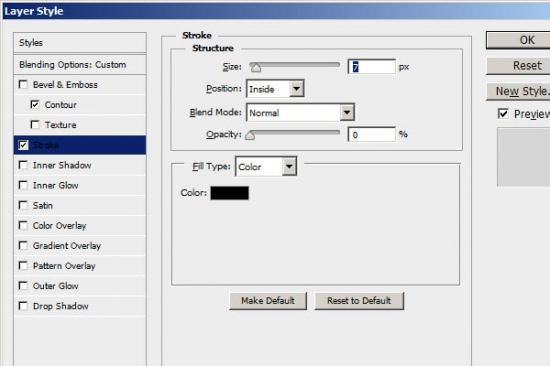Enable the Texture checkbox
This screenshot has height=366, width=550.
[x=35, y=125]
